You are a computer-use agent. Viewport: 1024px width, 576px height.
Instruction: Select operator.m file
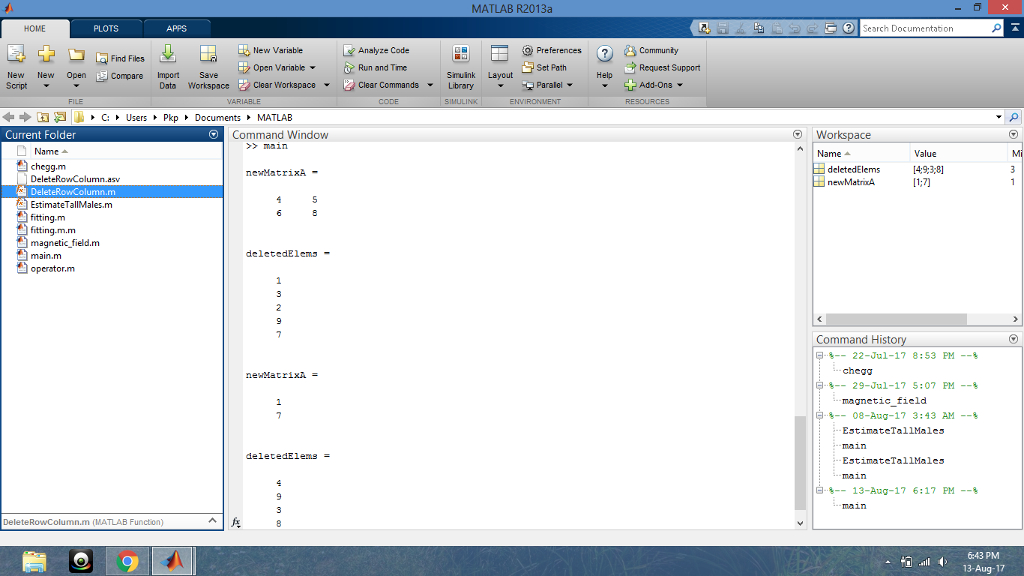pyautogui.click(x=52, y=268)
